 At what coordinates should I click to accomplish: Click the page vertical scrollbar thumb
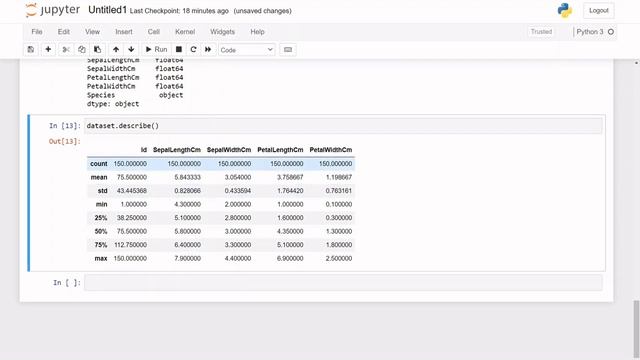(636, 329)
